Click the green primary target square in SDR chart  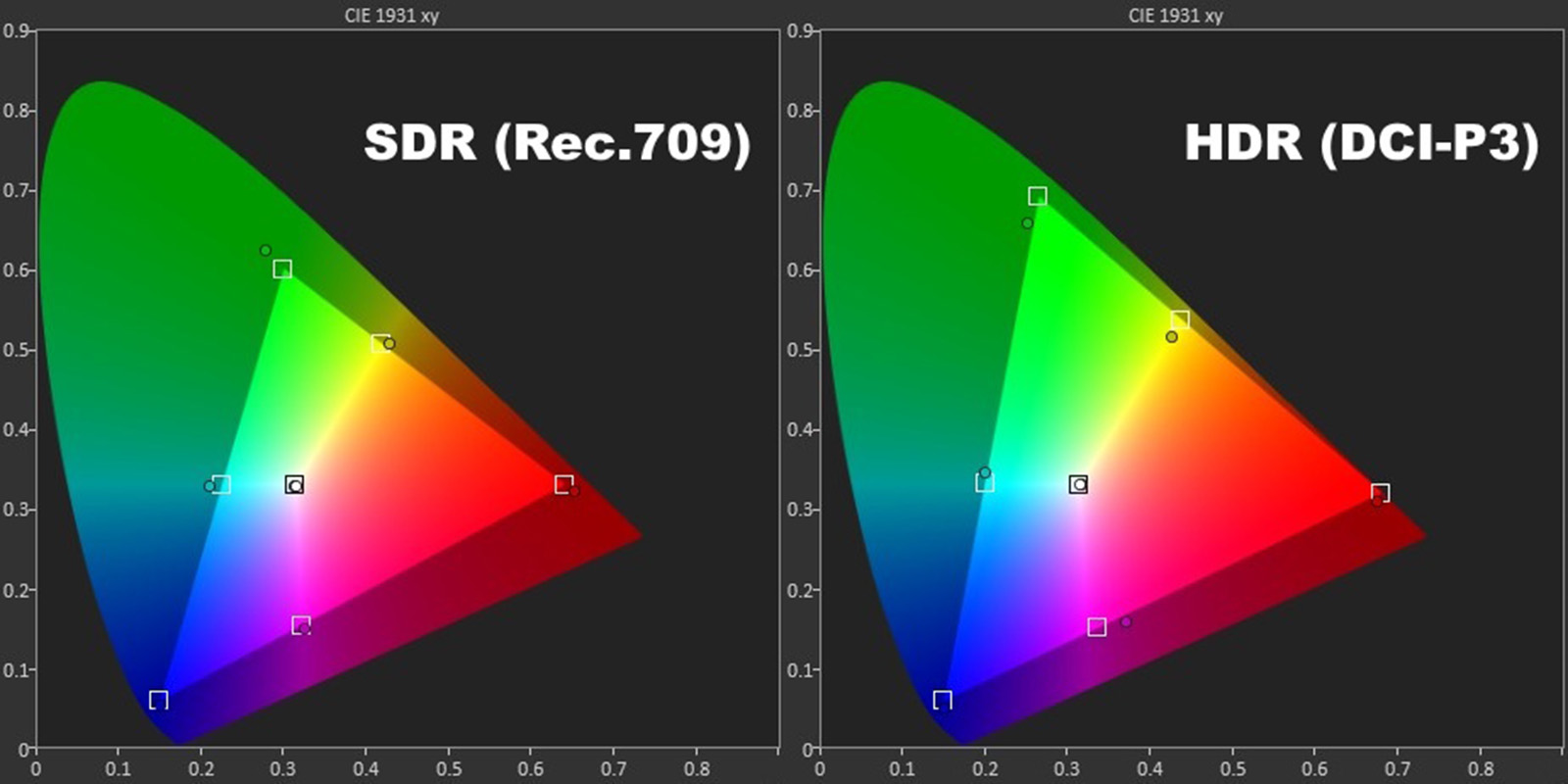pos(282,269)
